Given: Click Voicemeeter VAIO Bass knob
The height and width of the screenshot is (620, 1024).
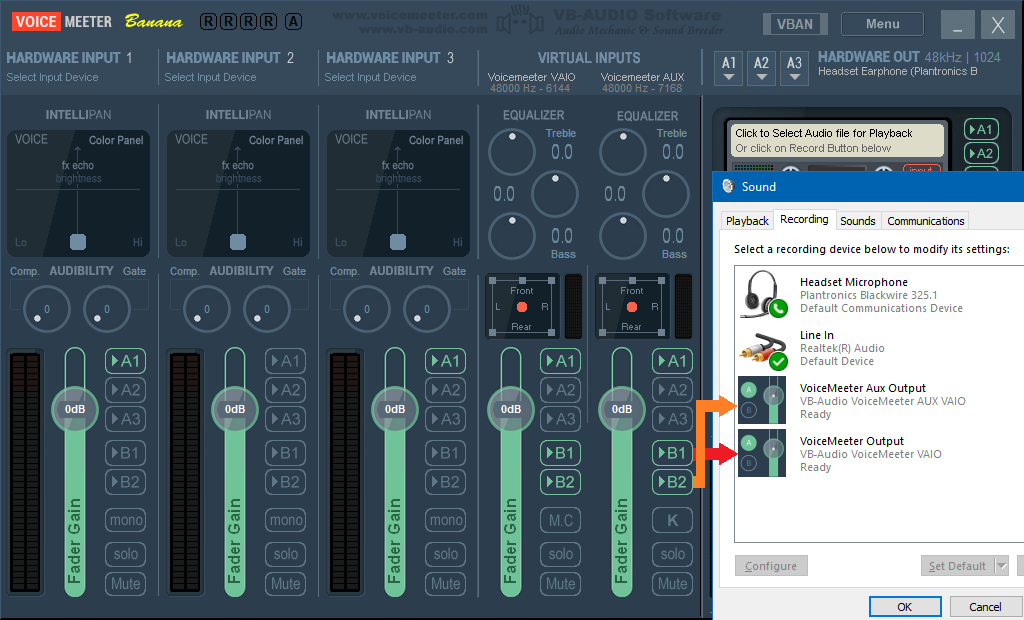Looking at the screenshot, I should click(x=512, y=236).
